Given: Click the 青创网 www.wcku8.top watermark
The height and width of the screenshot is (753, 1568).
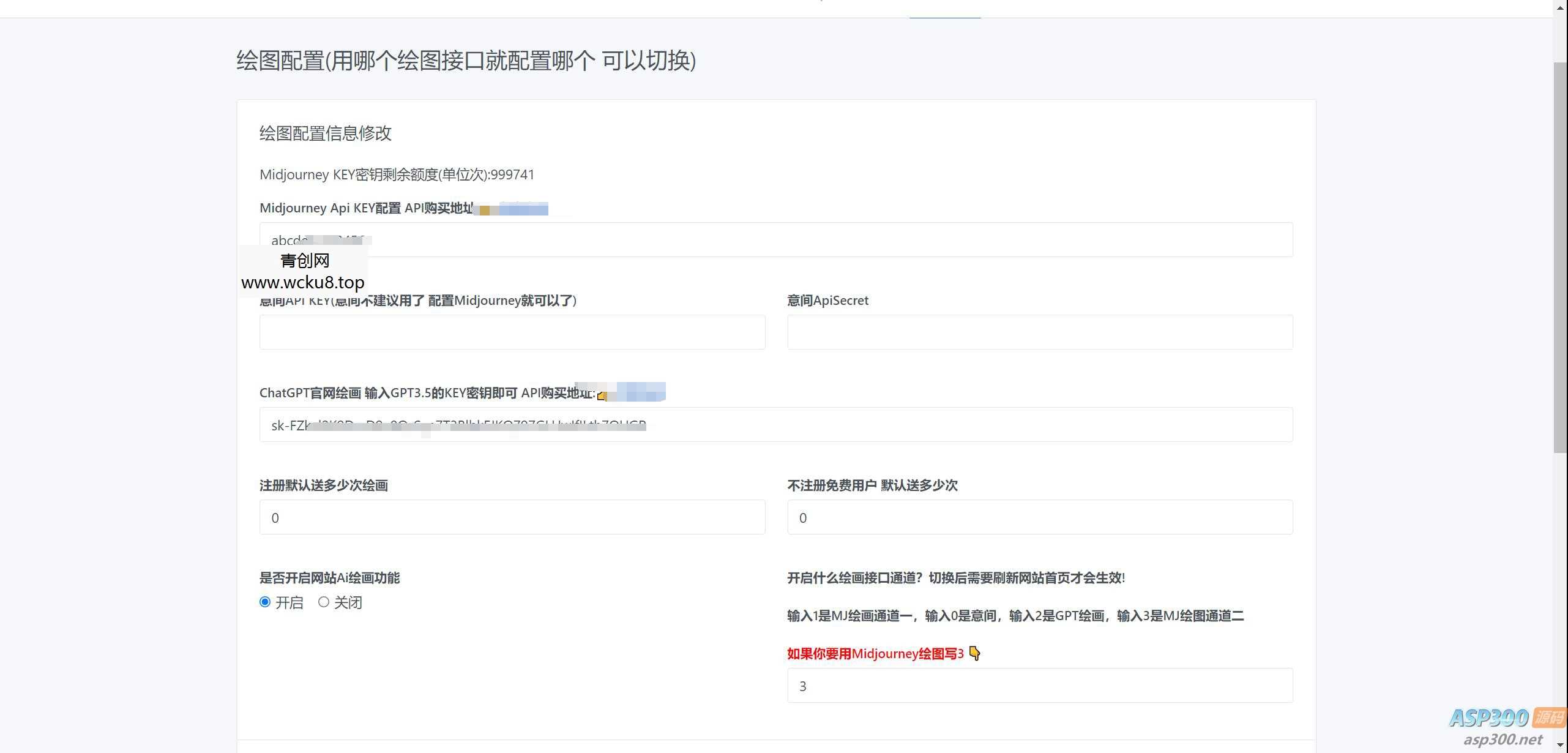Looking at the screenshot, I should (303, 271).
